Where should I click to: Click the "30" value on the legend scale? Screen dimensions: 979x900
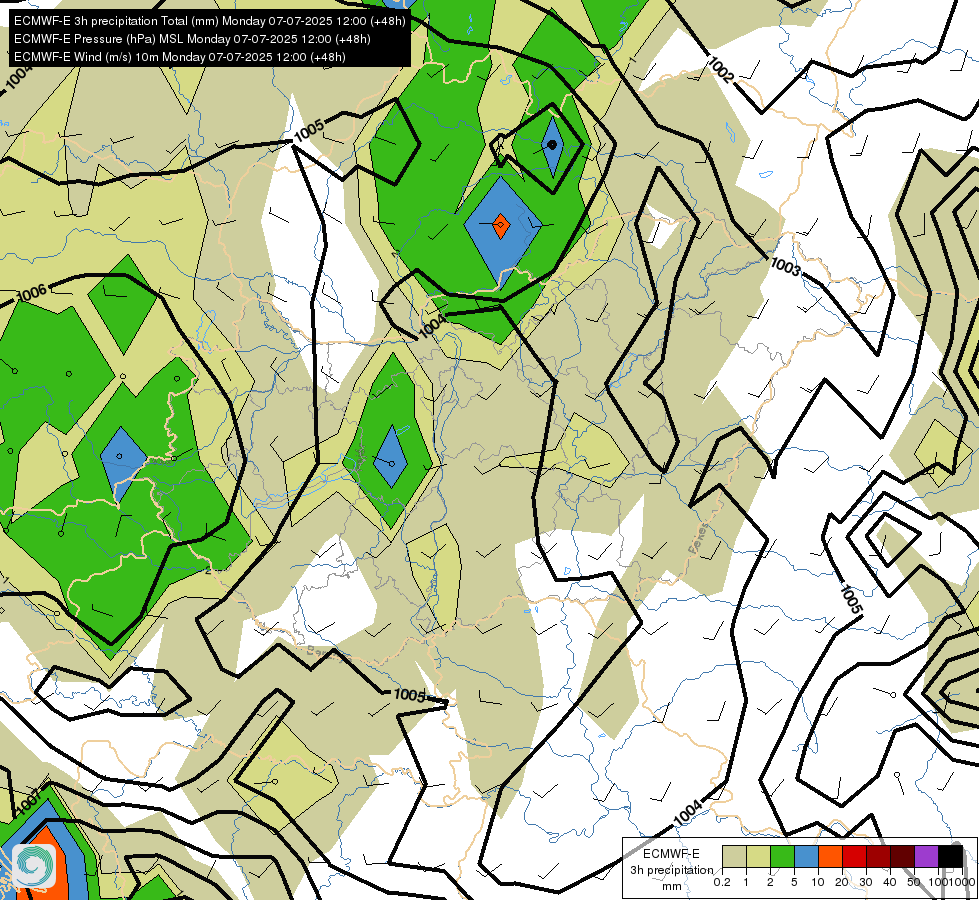(x=866, y=882)
